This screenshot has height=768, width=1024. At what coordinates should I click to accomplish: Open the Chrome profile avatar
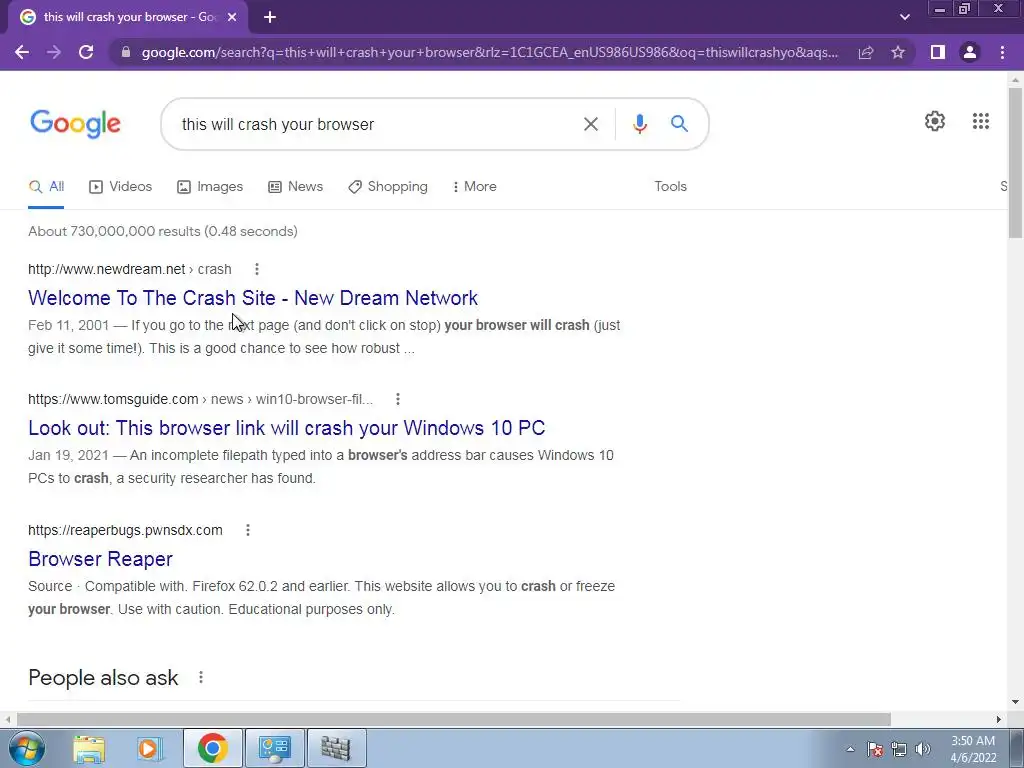pyautogui.click(x=970, y=52)
